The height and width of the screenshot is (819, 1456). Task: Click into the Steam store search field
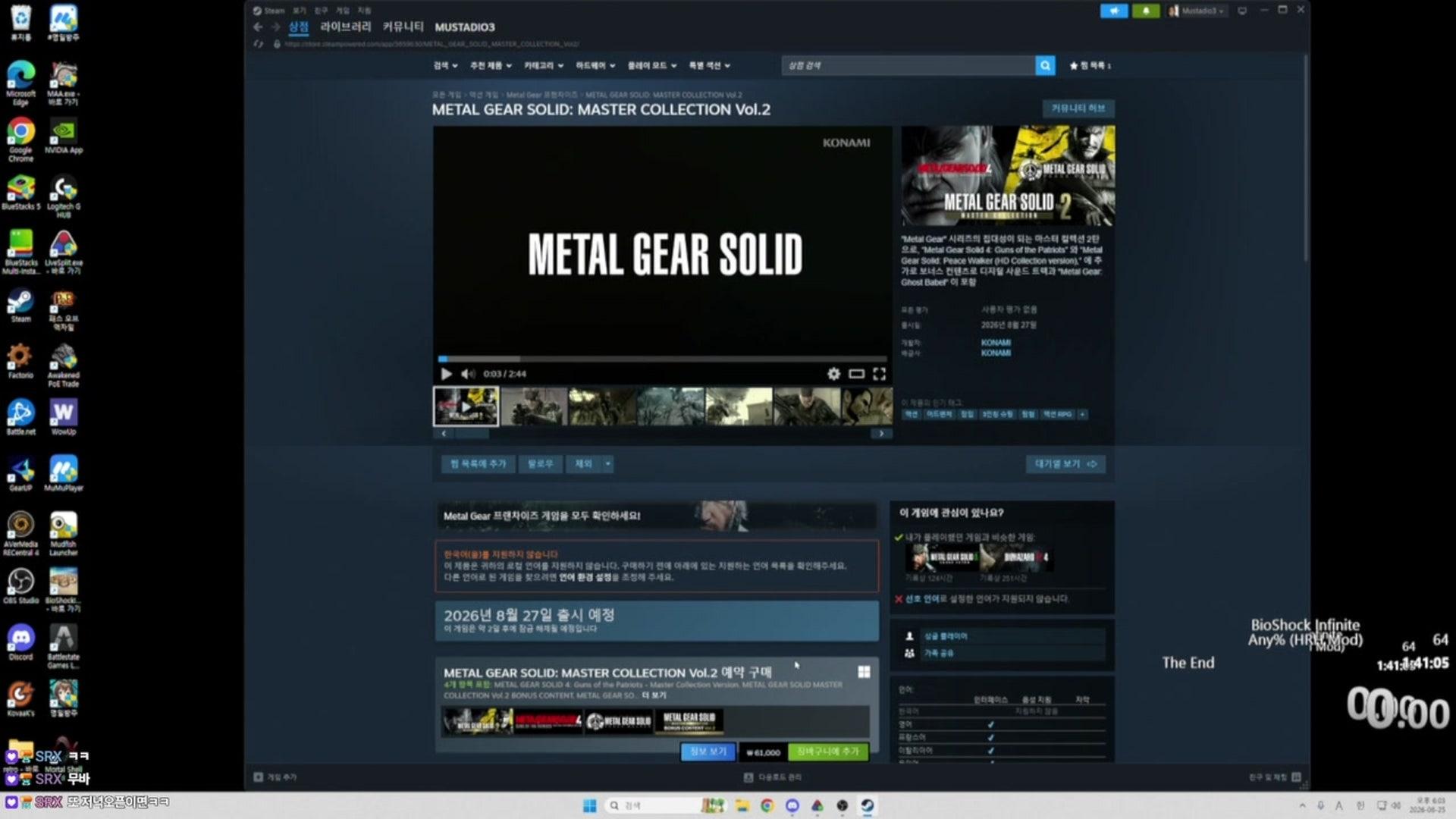point(908,66)
